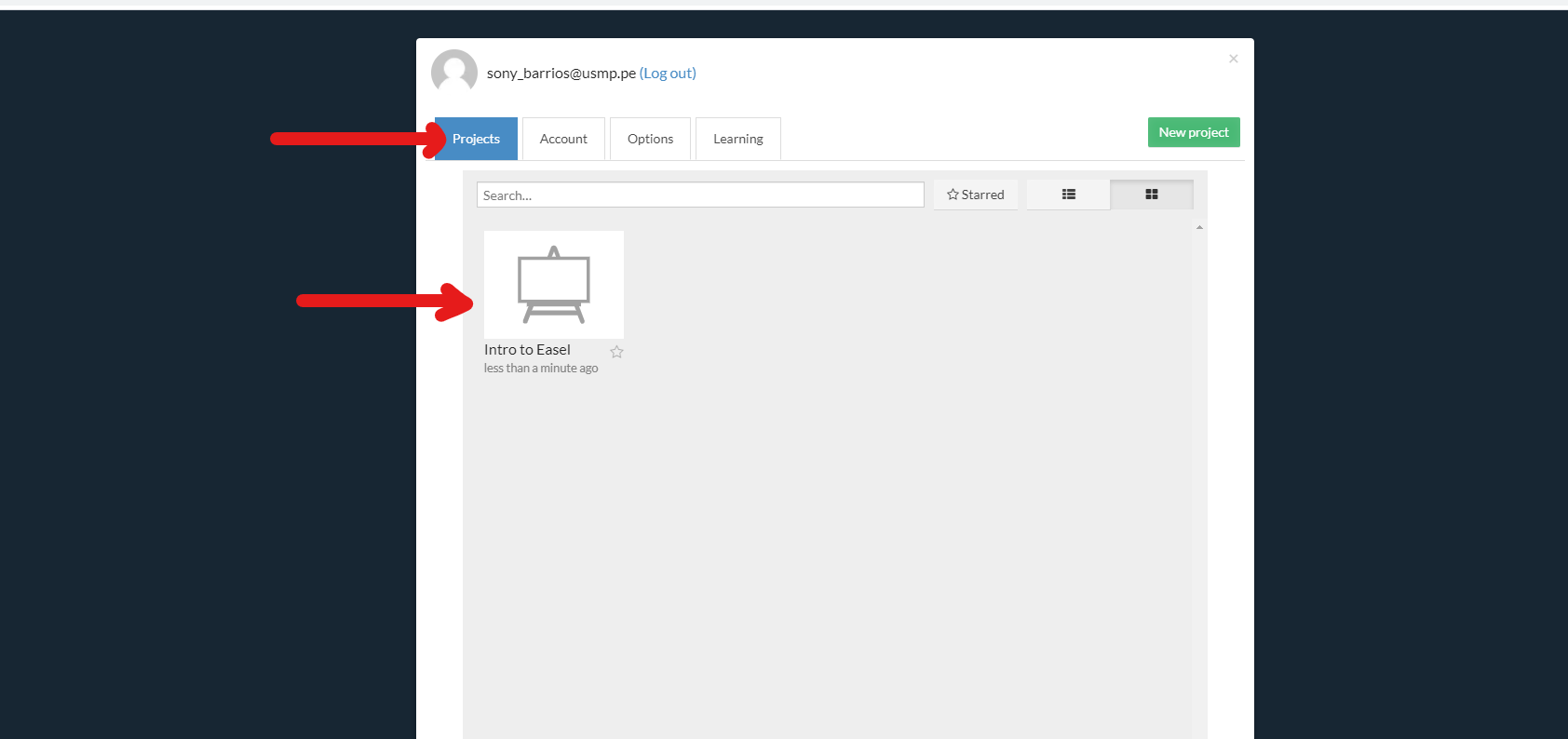Go to the Learning tab

pyautogui.click(x=737, y=139)
